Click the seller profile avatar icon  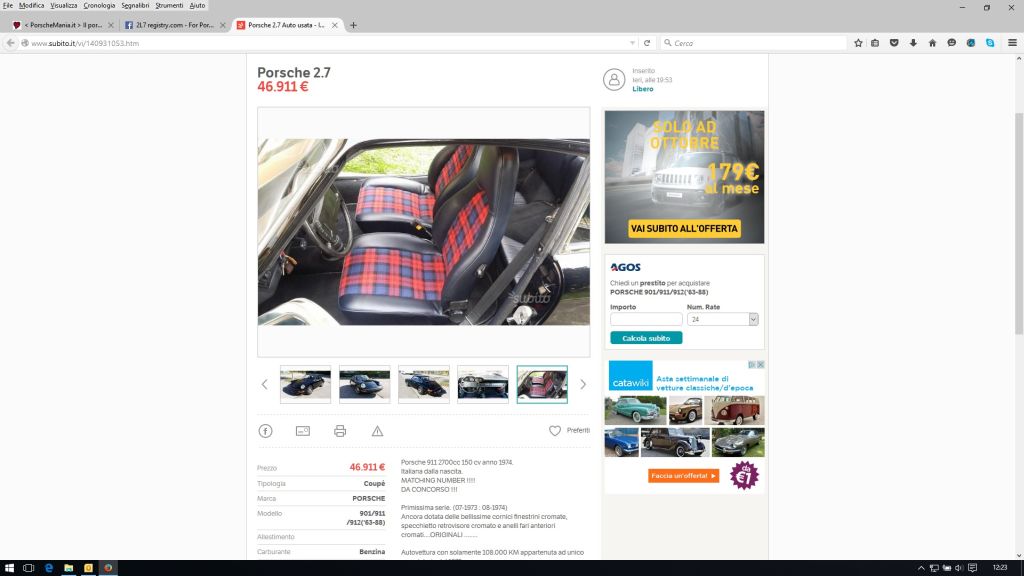coord(614,80)
